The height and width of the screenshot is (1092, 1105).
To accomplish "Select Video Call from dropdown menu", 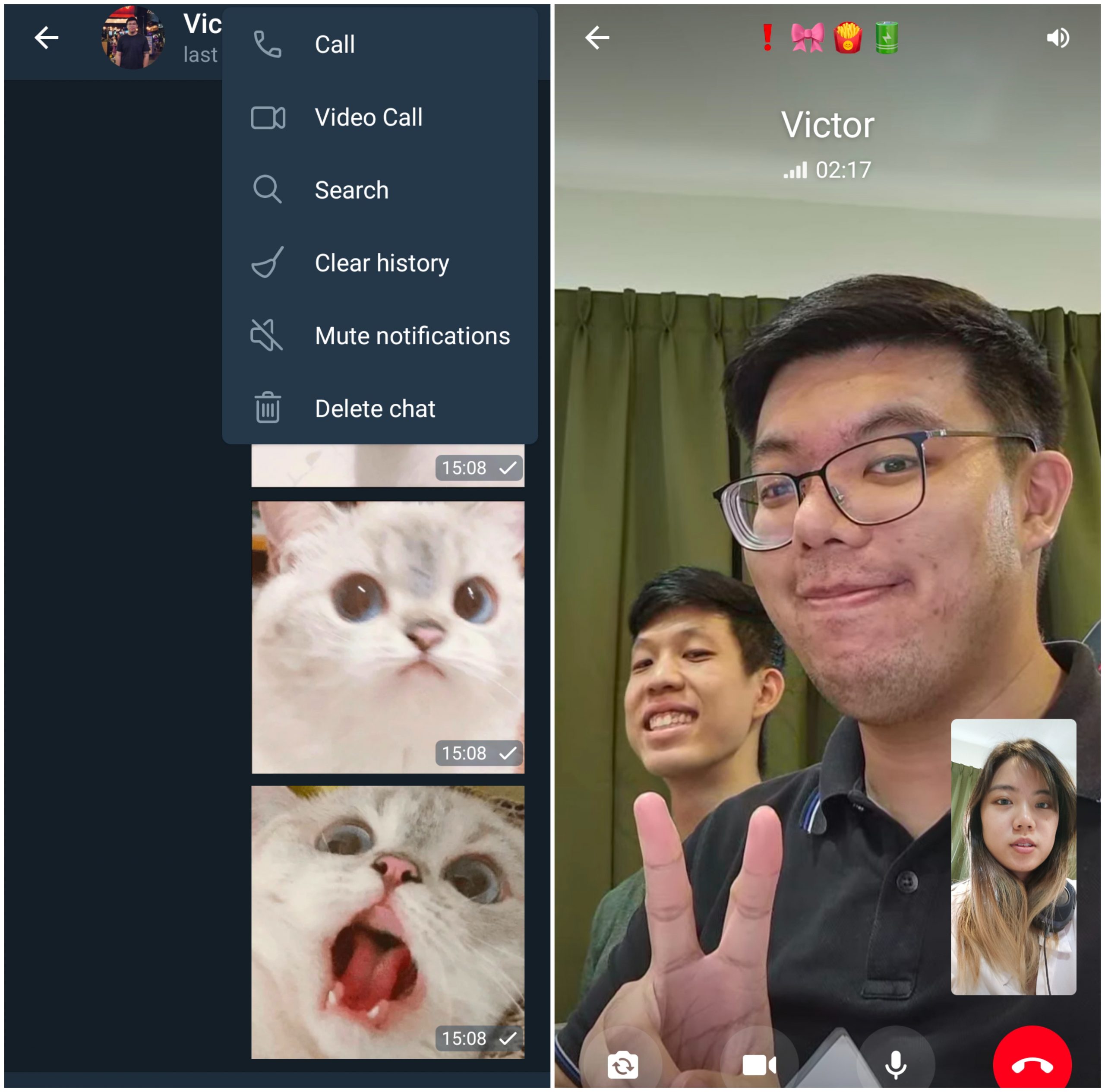I will 370,117.
